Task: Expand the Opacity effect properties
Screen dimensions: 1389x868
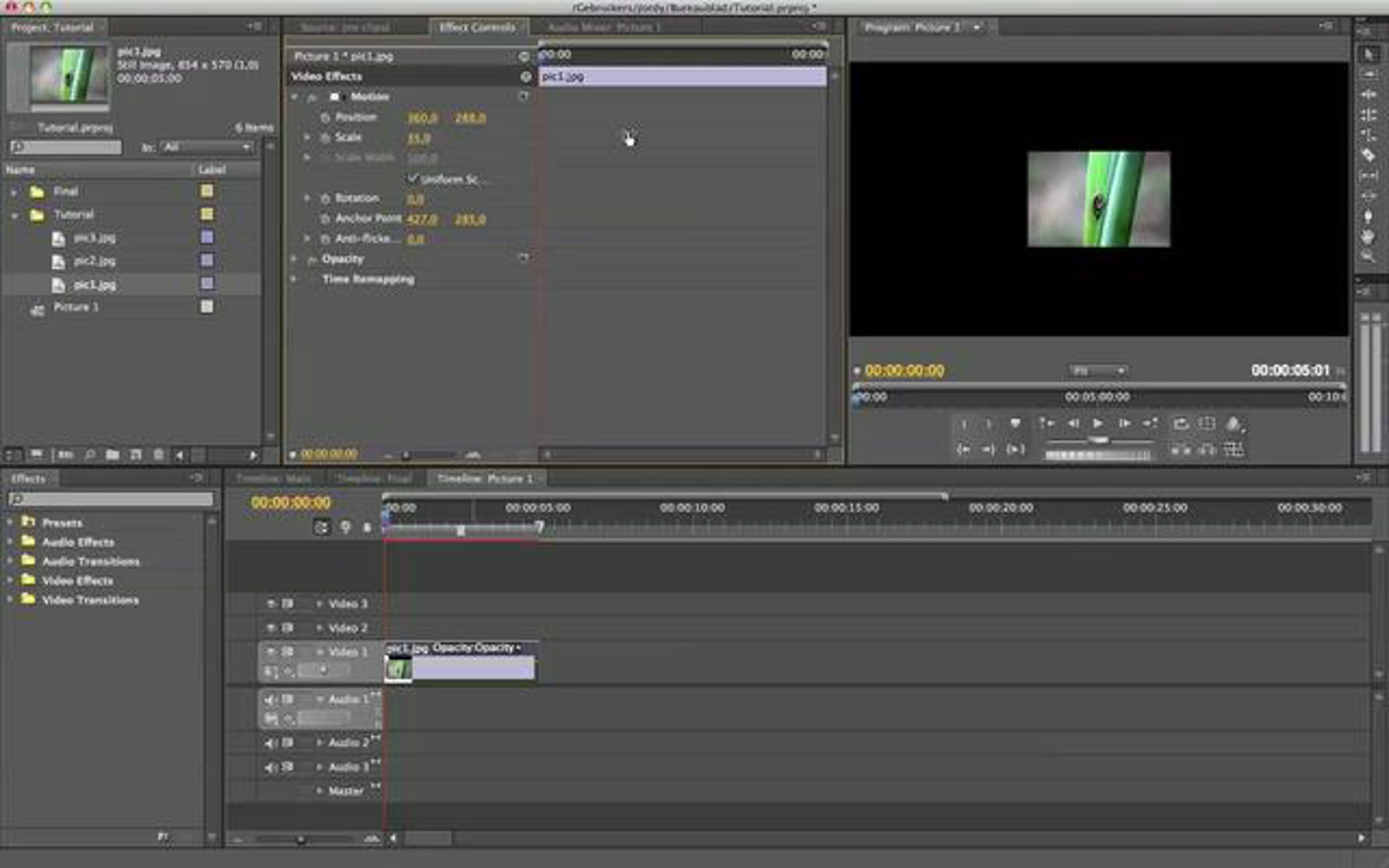Action: tap(294, 259)
